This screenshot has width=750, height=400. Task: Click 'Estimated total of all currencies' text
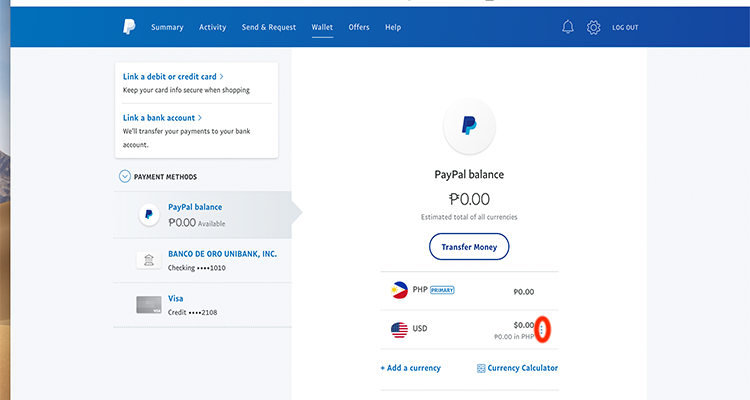[x=469, y=217]
